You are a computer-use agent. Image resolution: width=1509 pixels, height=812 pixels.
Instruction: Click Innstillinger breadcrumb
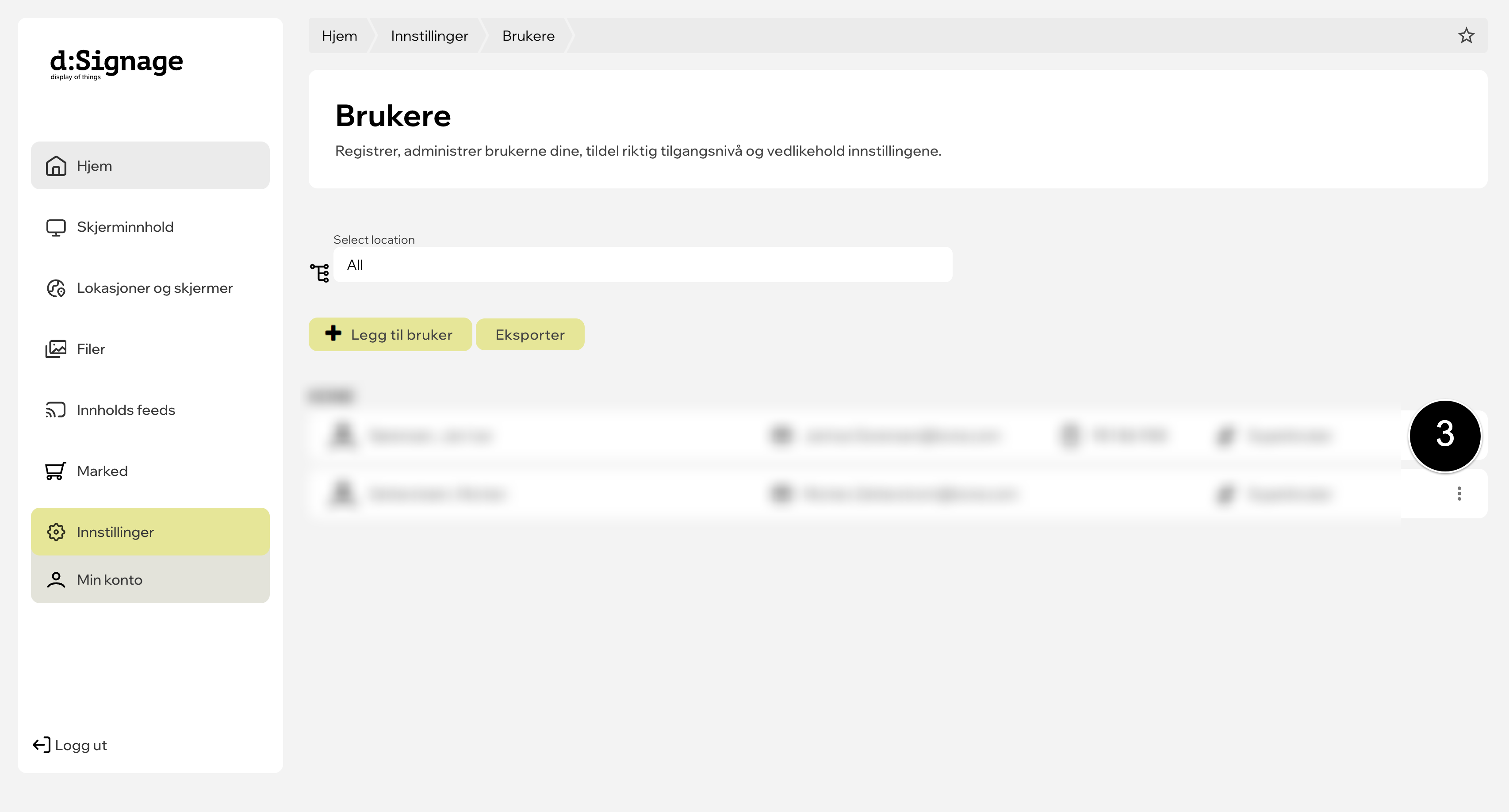(x=429, y=36)
